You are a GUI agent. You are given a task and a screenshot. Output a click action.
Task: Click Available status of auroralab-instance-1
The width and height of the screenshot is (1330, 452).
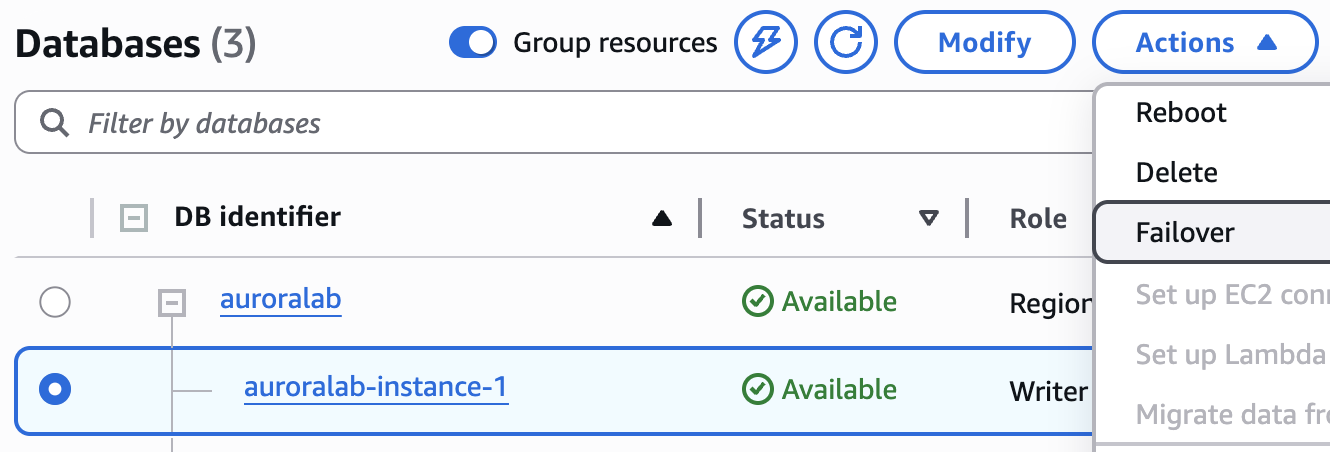(820, 389)
